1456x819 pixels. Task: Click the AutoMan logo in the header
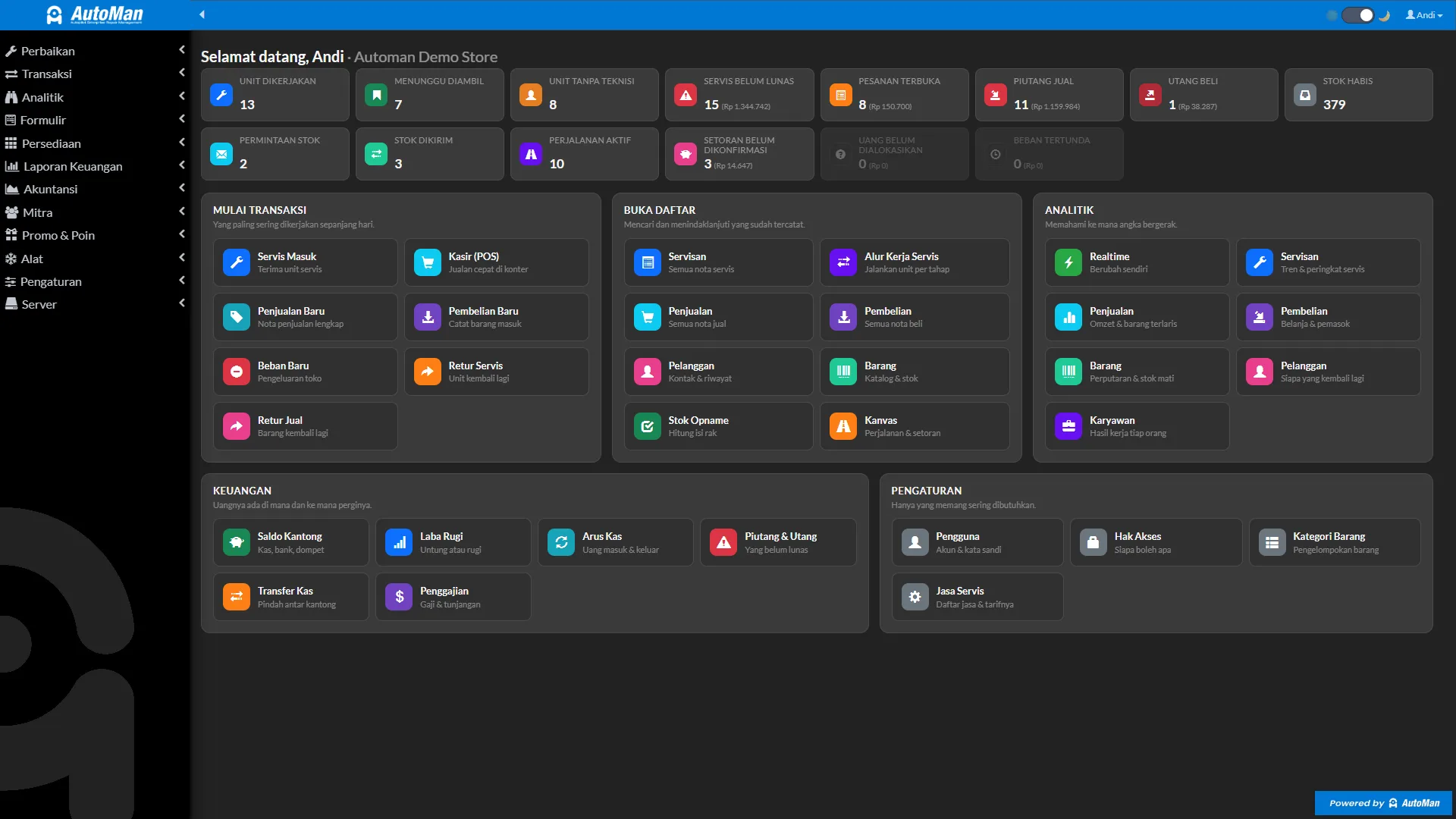95,14
